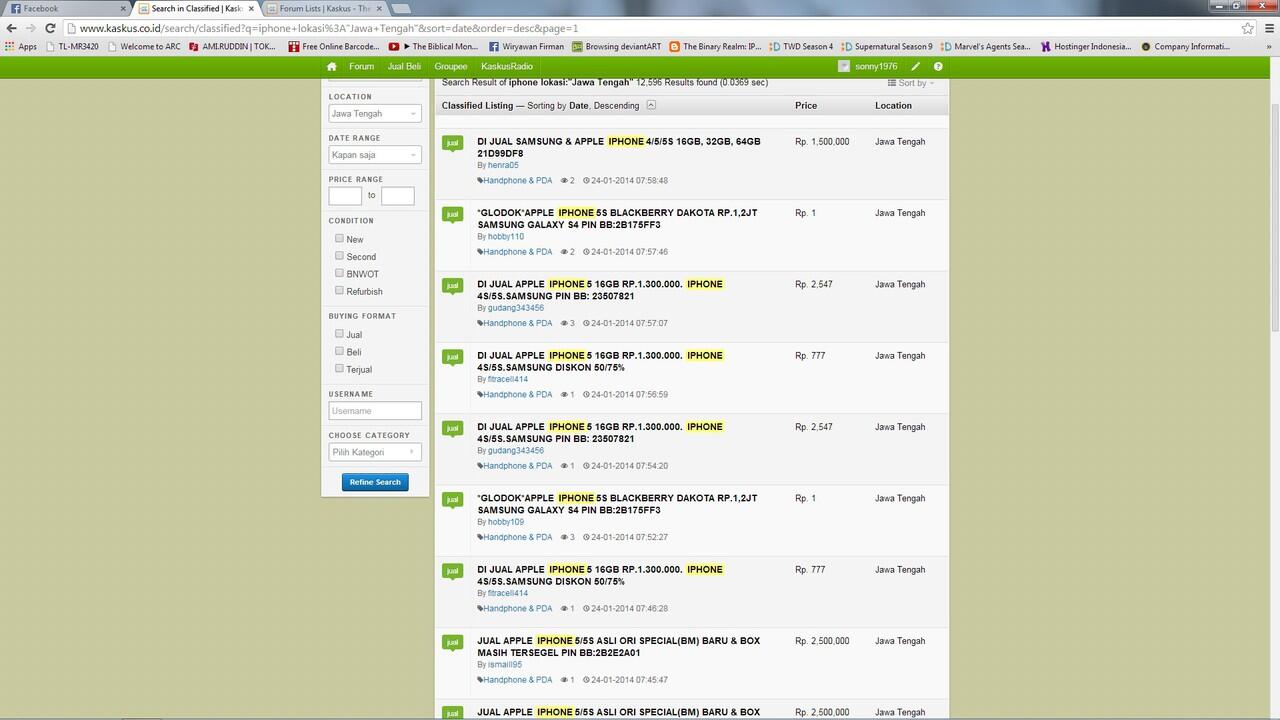
Task: Open the help question mark icon
Action: tap(938, 66)
